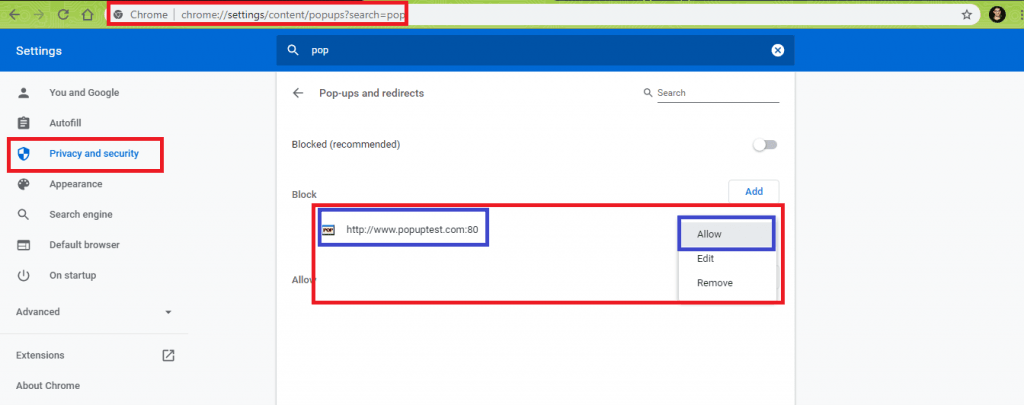Open the browser home page icon
This screenshot has width=1024, height=405.
tap(88, 14)
